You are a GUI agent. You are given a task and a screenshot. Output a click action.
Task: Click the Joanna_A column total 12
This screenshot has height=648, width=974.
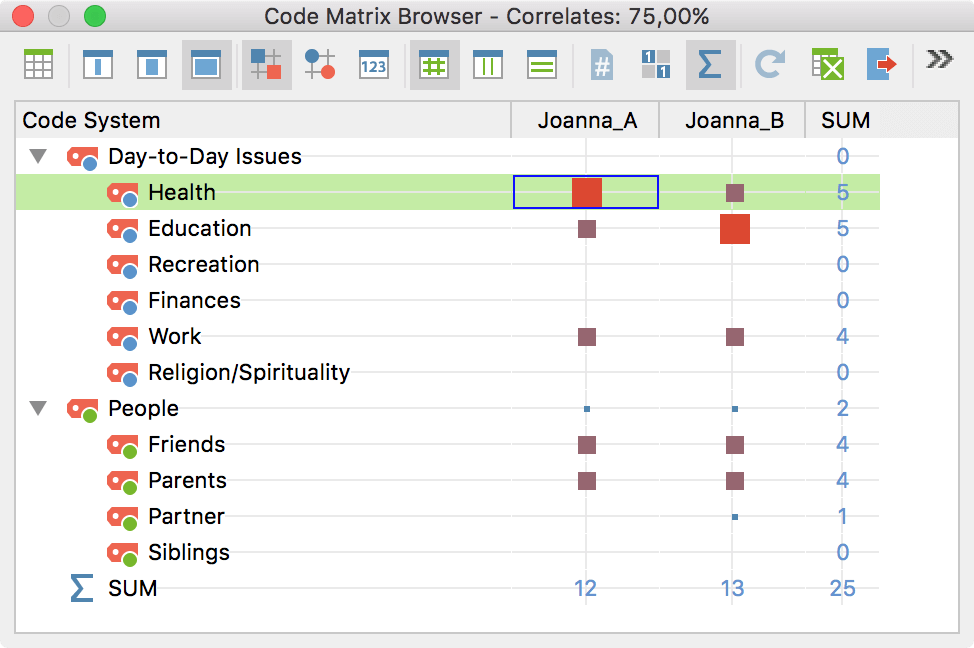(x=585, y=588)
